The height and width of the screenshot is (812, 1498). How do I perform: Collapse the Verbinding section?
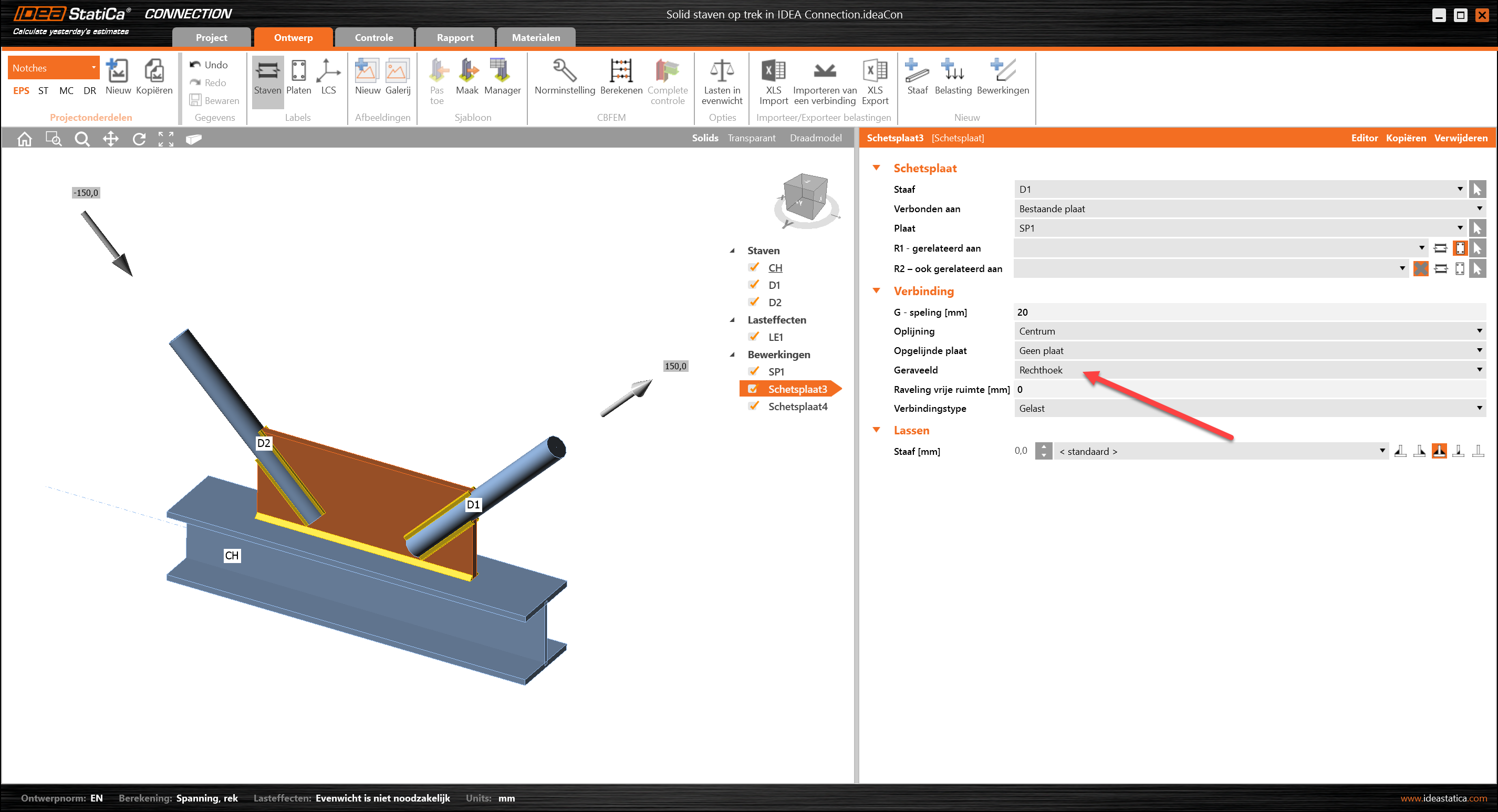(876, 291)
